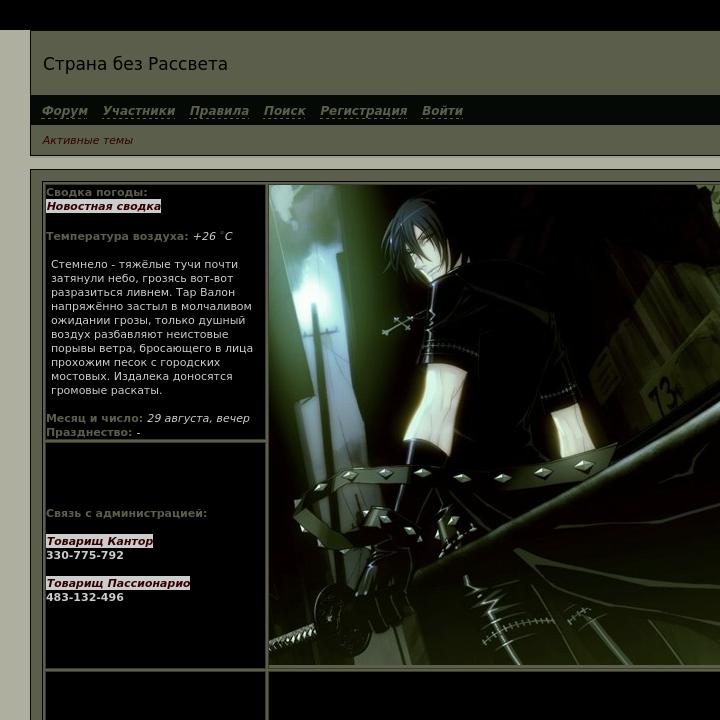Open the Поиск menu link

tap(284, 111)
